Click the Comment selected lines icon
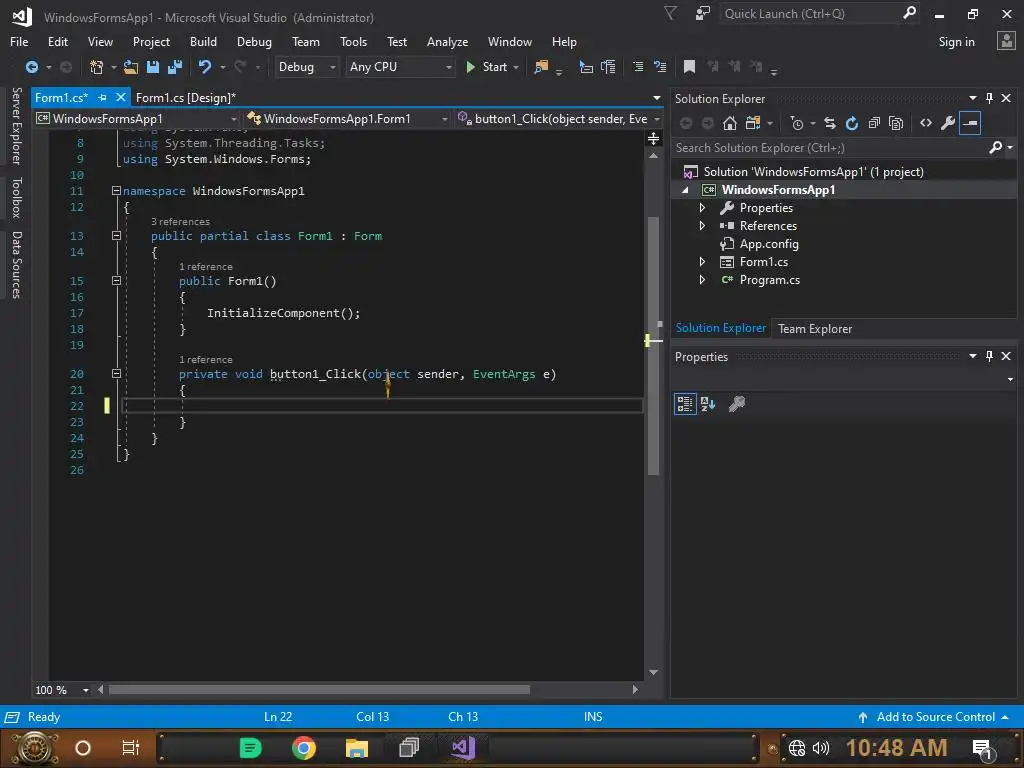 (x=638, y=67)
